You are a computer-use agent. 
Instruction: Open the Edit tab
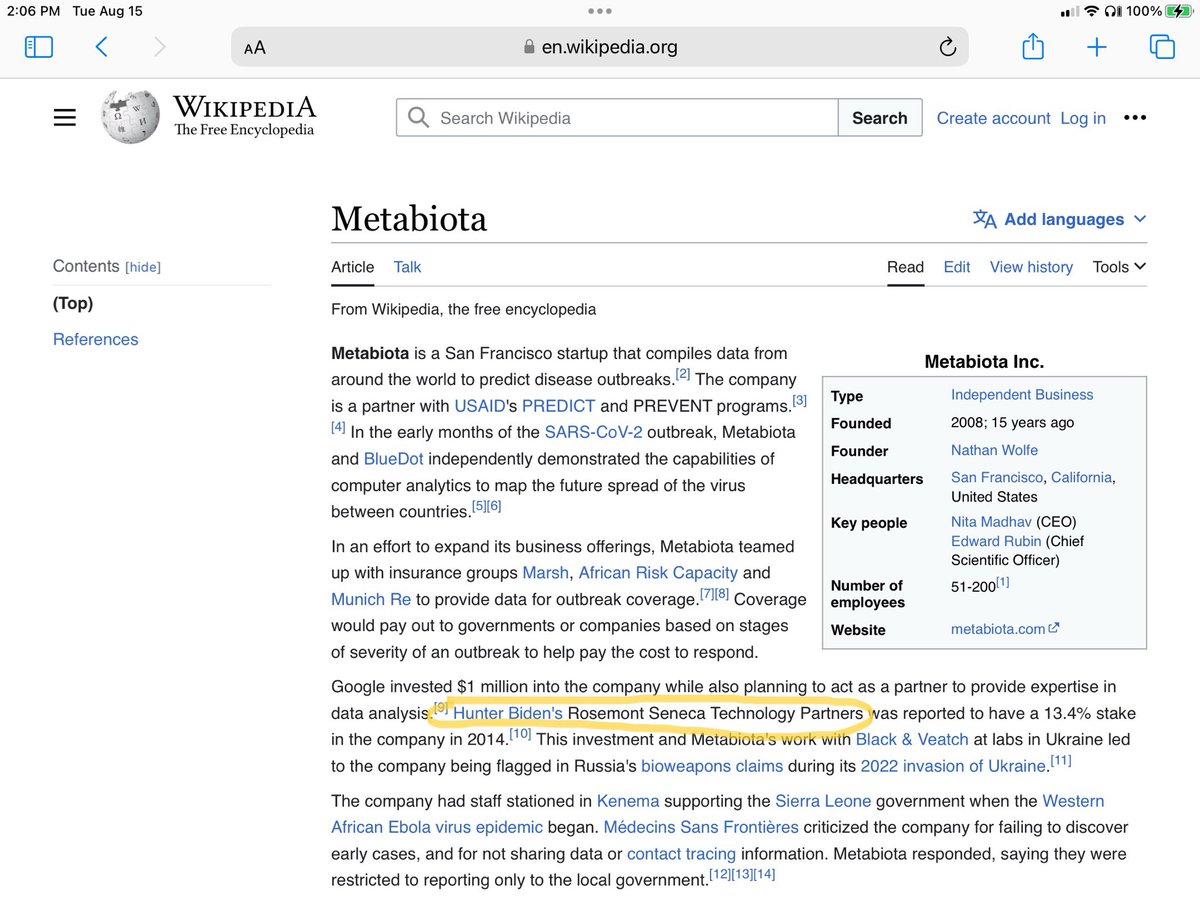click(957, 267)
